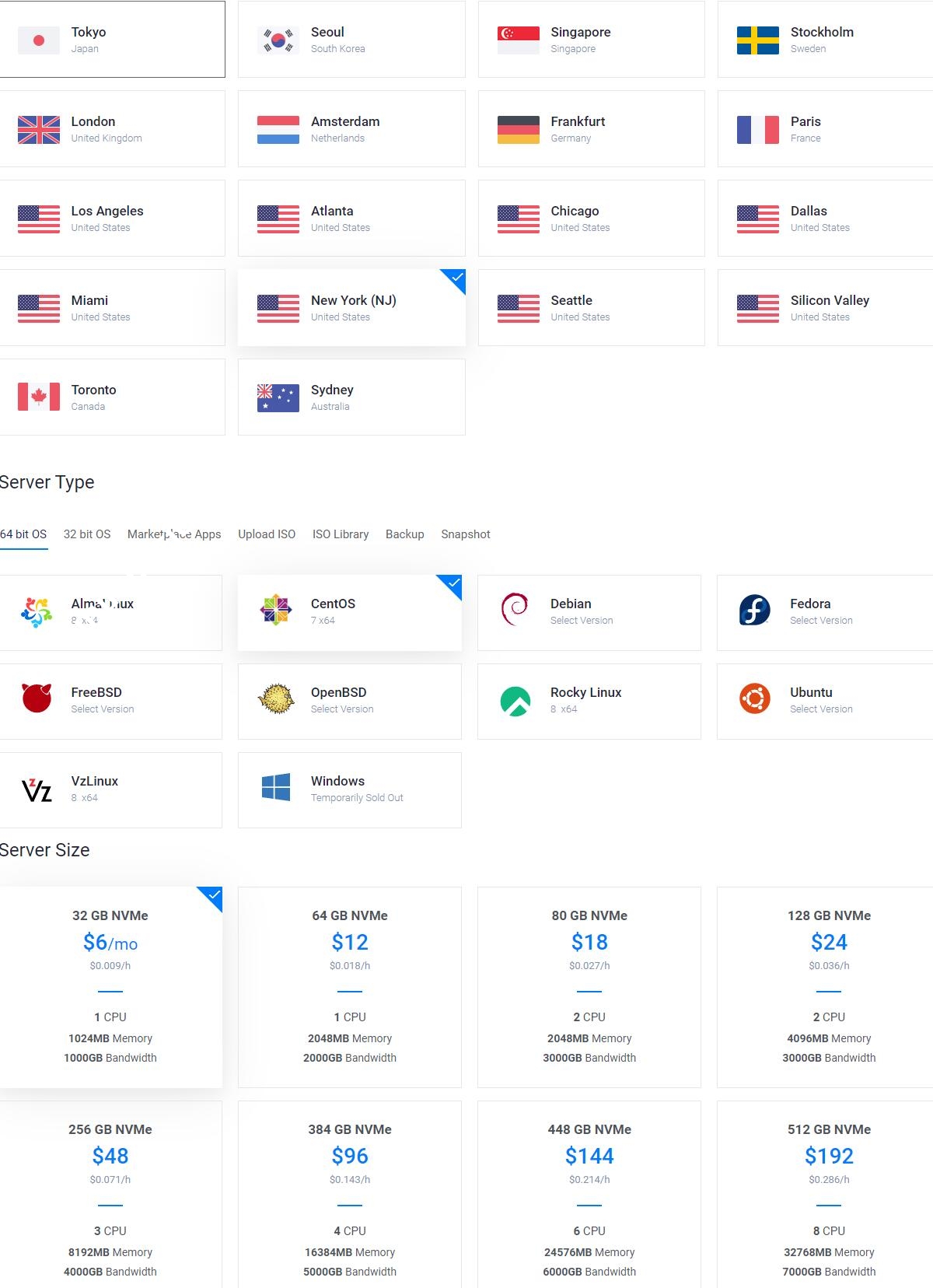Open FreeBSD Select Version dropdown
Viewport: 933px width, 1288px height.
(103, 709)
